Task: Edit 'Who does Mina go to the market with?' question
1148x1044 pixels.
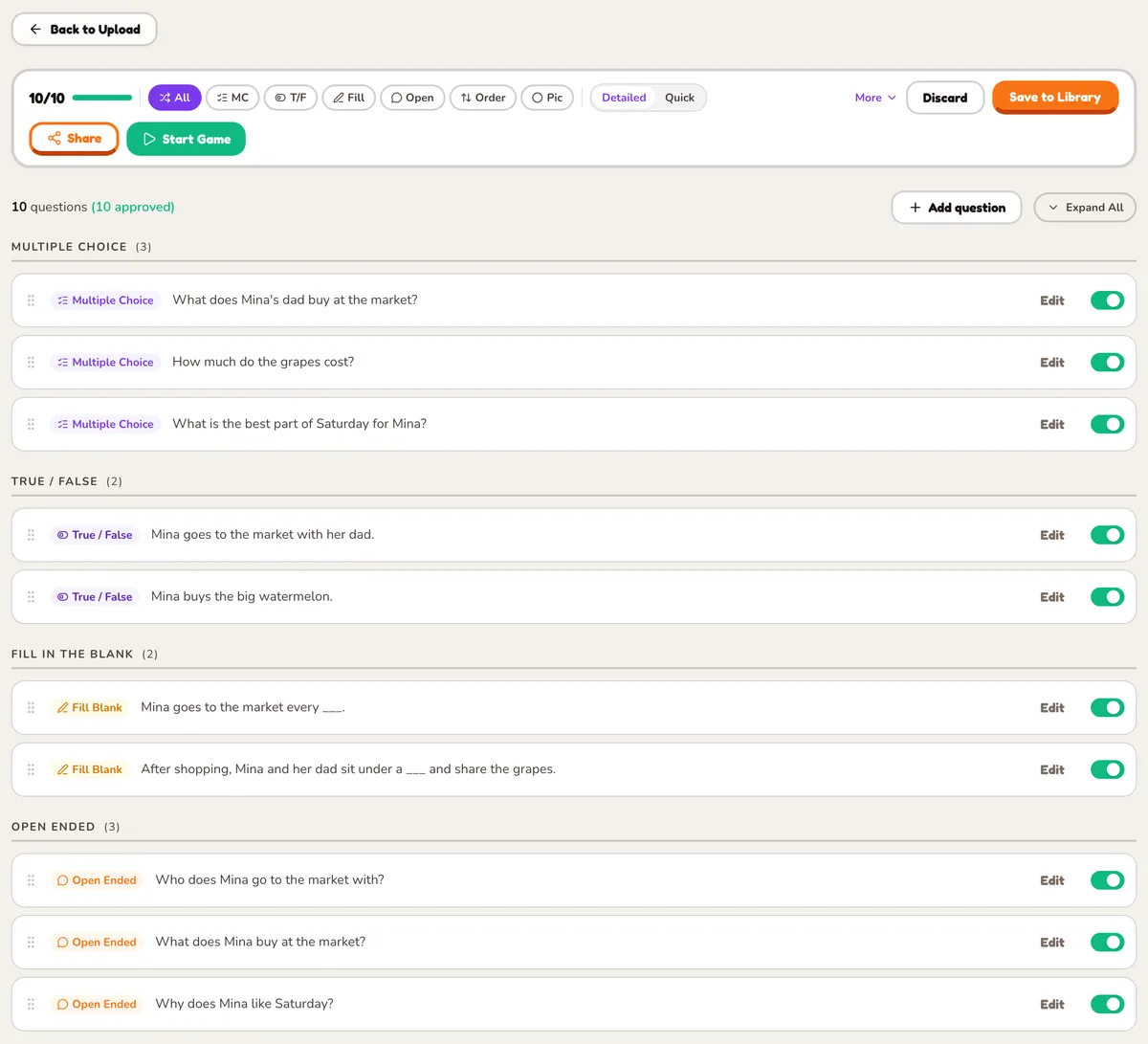Action: (1052, 880)
